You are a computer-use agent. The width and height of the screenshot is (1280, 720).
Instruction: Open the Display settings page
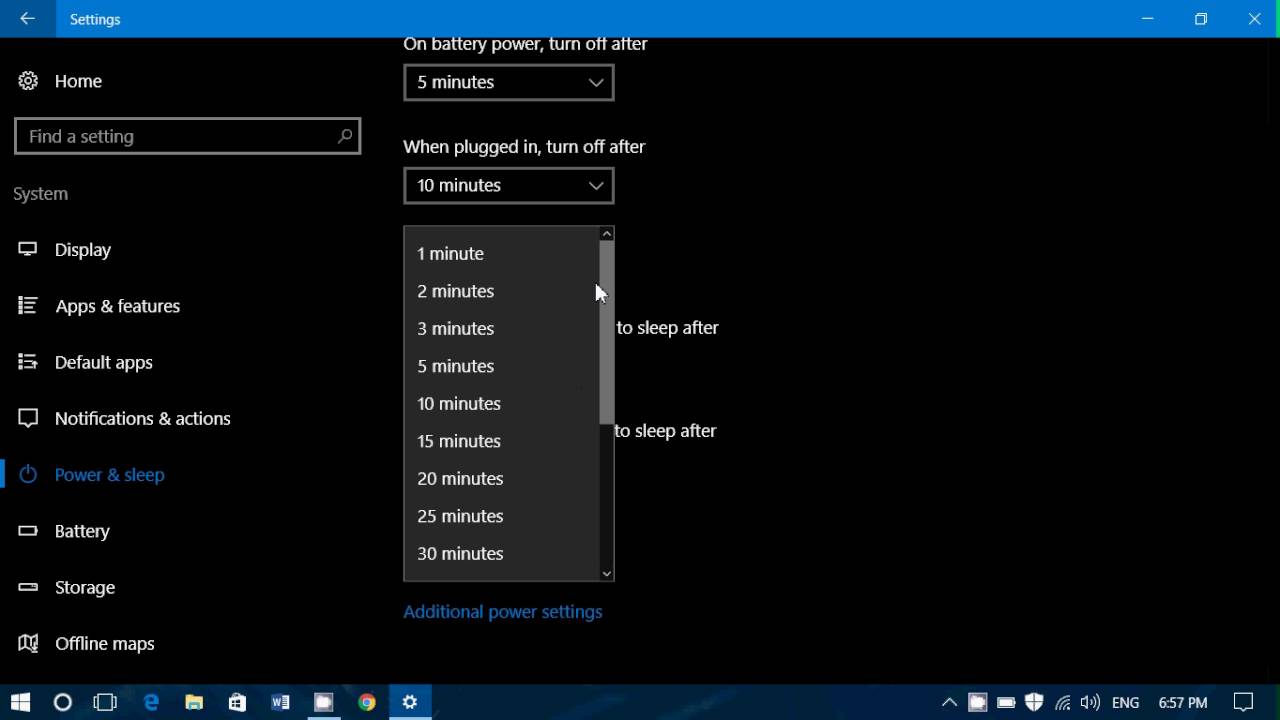tap(83, 250)
